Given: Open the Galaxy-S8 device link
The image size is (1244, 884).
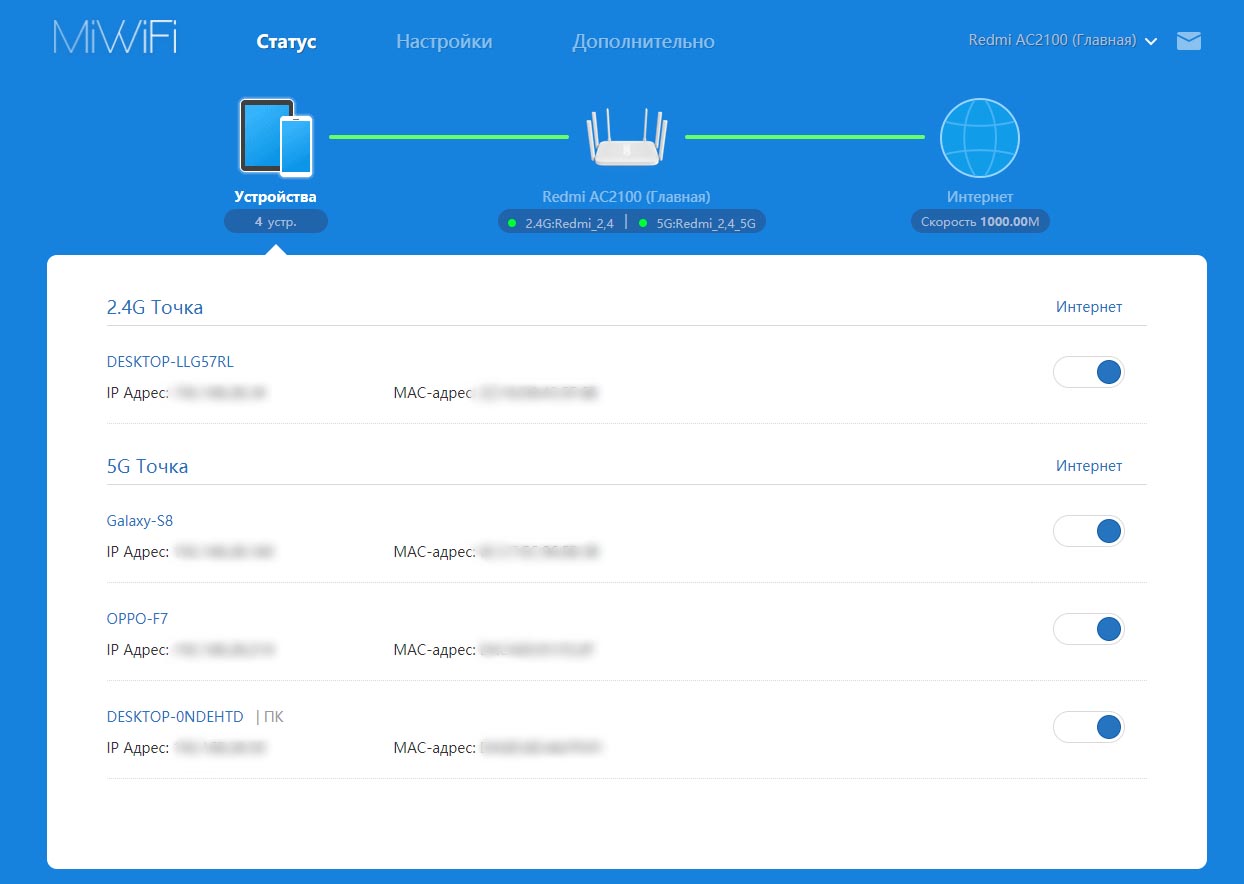Looking at the screenshot, I should (x=140, y=521).
